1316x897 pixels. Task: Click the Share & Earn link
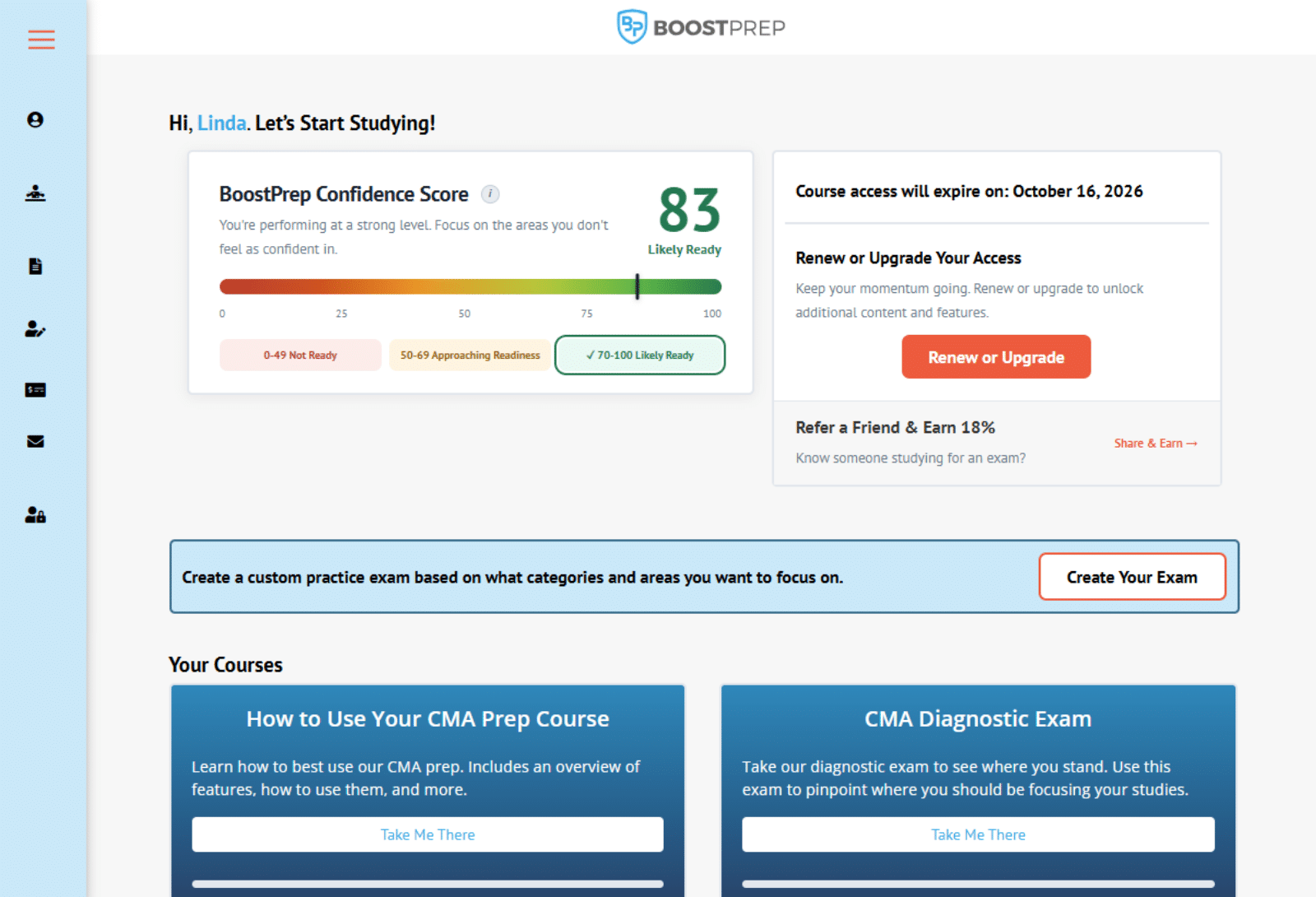click(1156, 444)
